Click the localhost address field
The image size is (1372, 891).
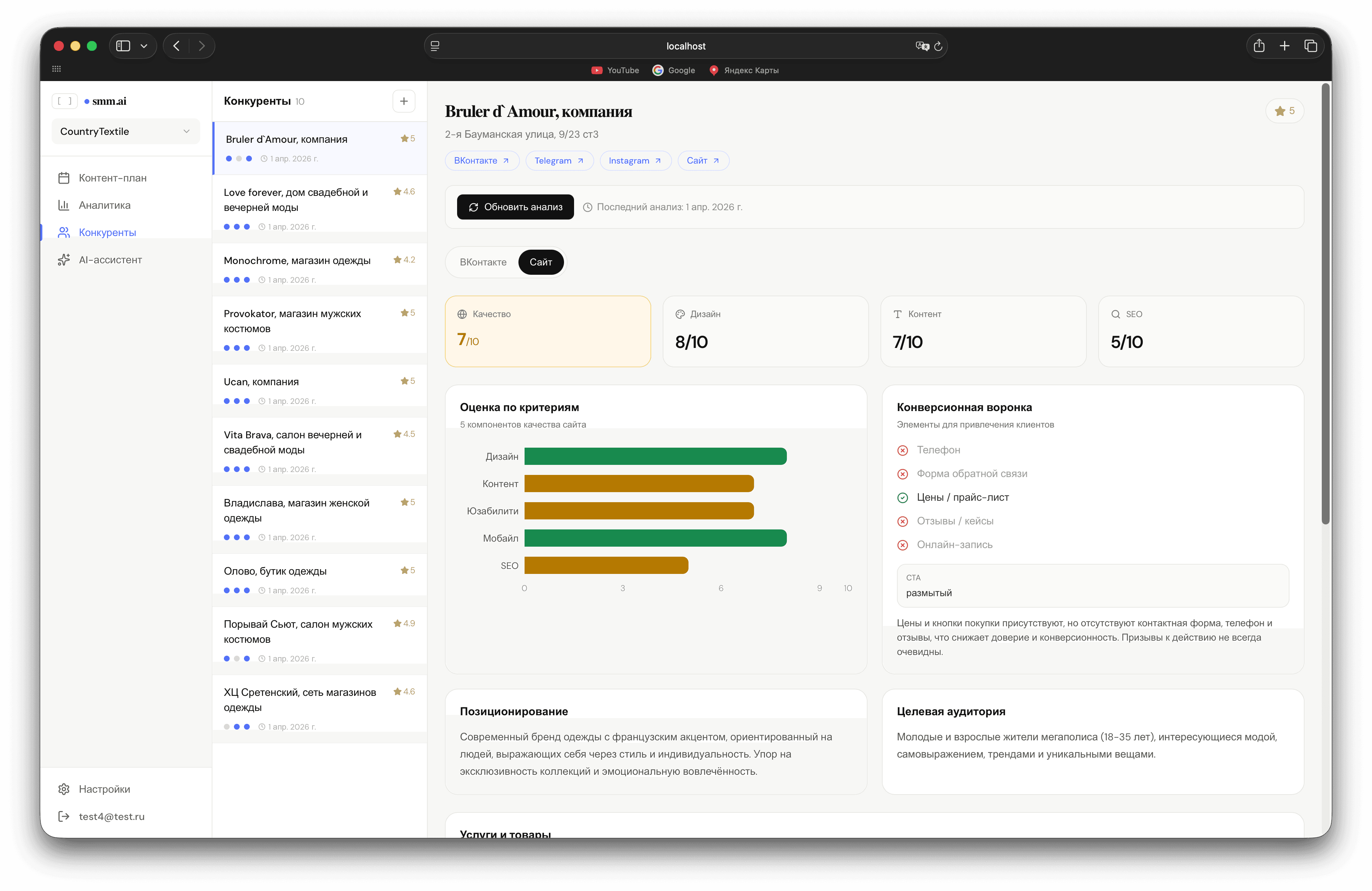tap(685, 46)
